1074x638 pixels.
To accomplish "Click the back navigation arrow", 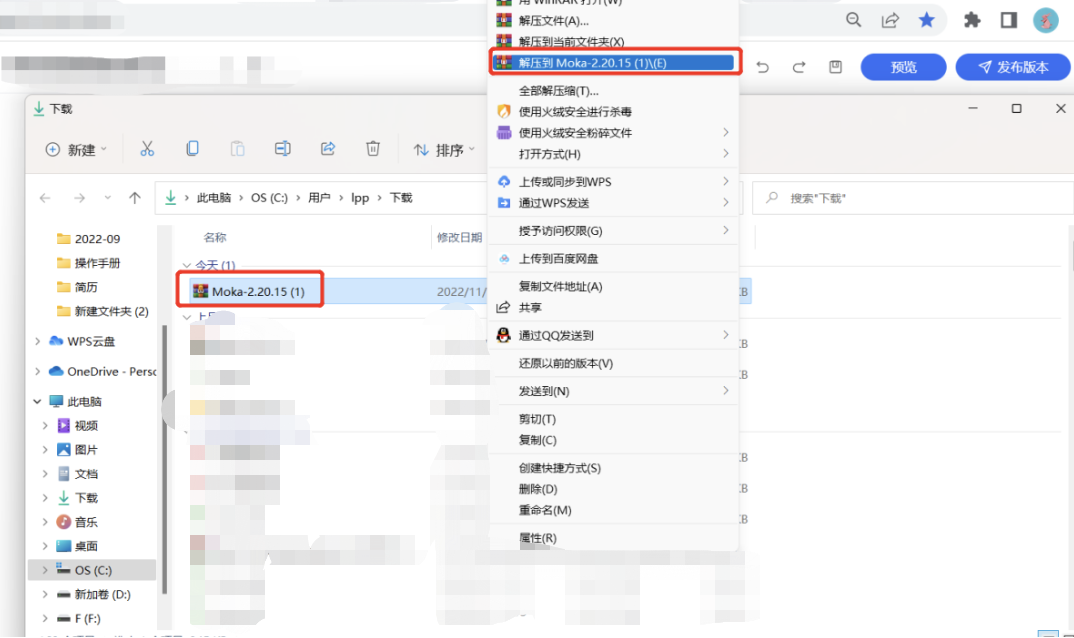I will tap(45, 198).
